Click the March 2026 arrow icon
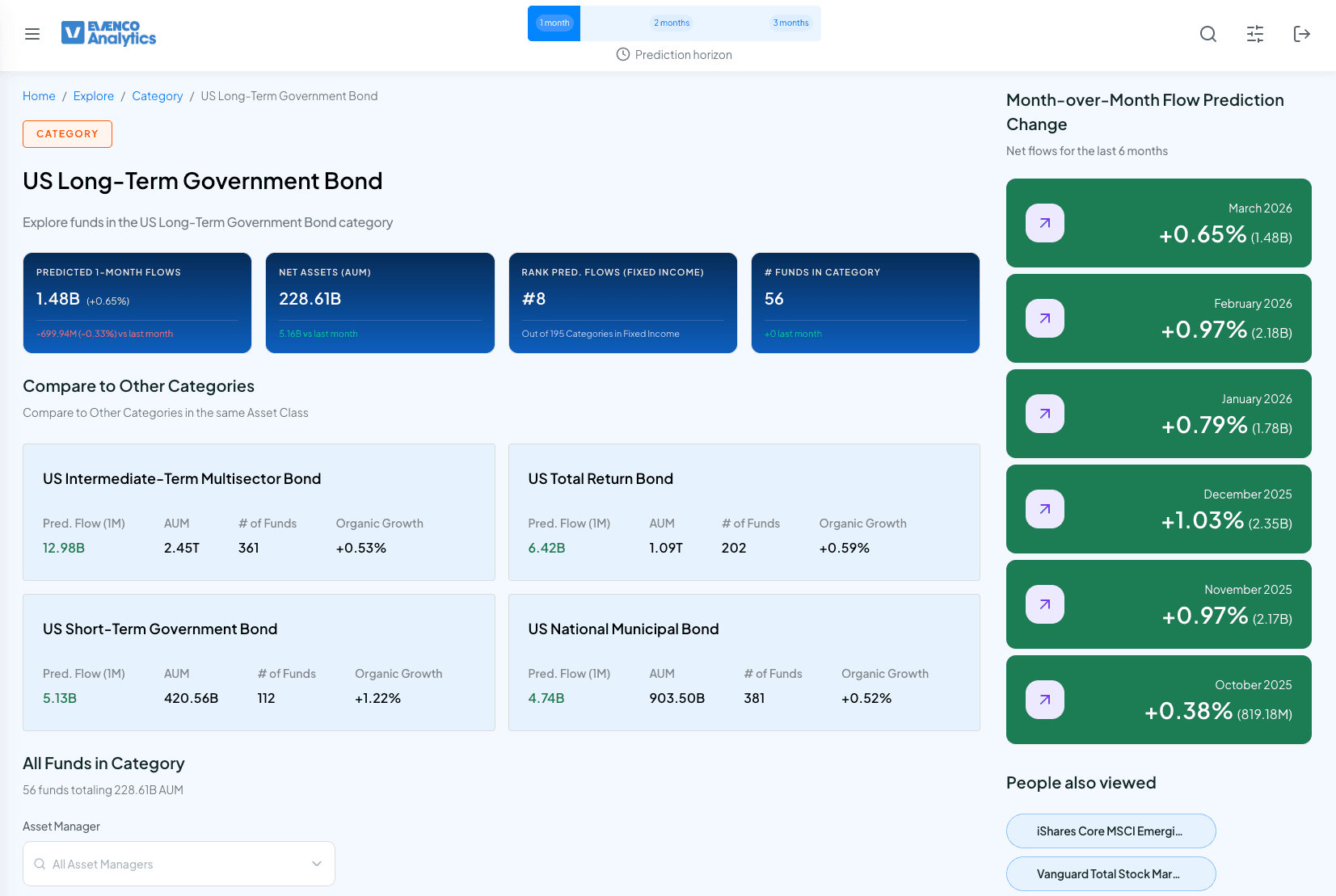This screenshot has width=1336, height=896. (x=1045, y=223)
